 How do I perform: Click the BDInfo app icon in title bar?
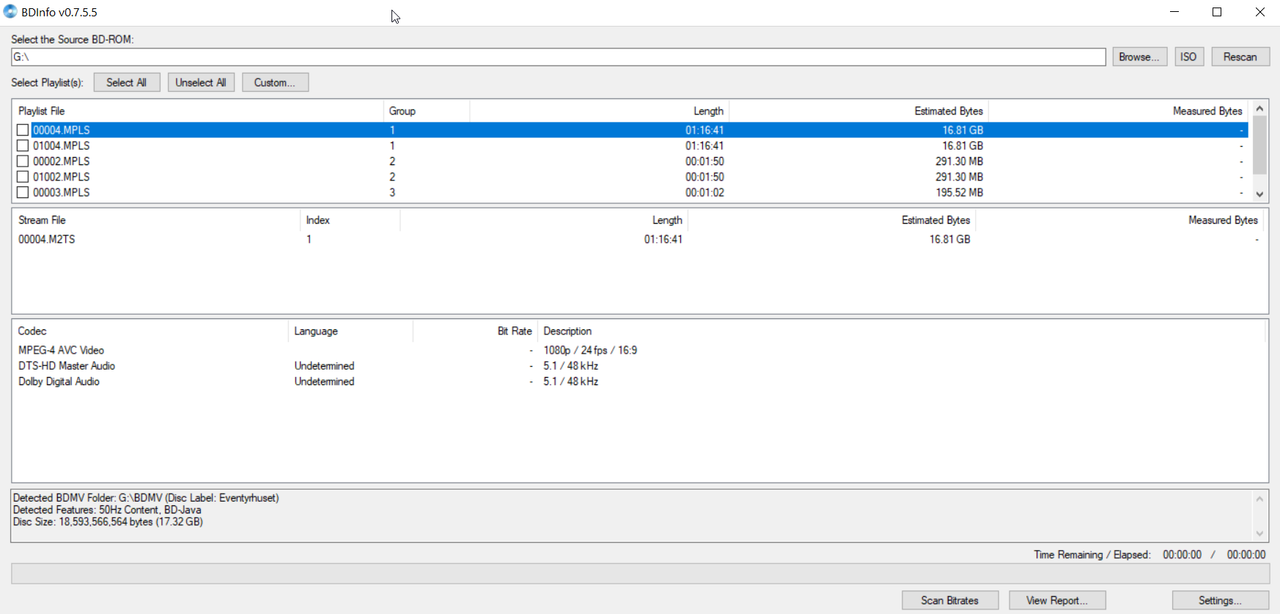click(x=10, y=12)
